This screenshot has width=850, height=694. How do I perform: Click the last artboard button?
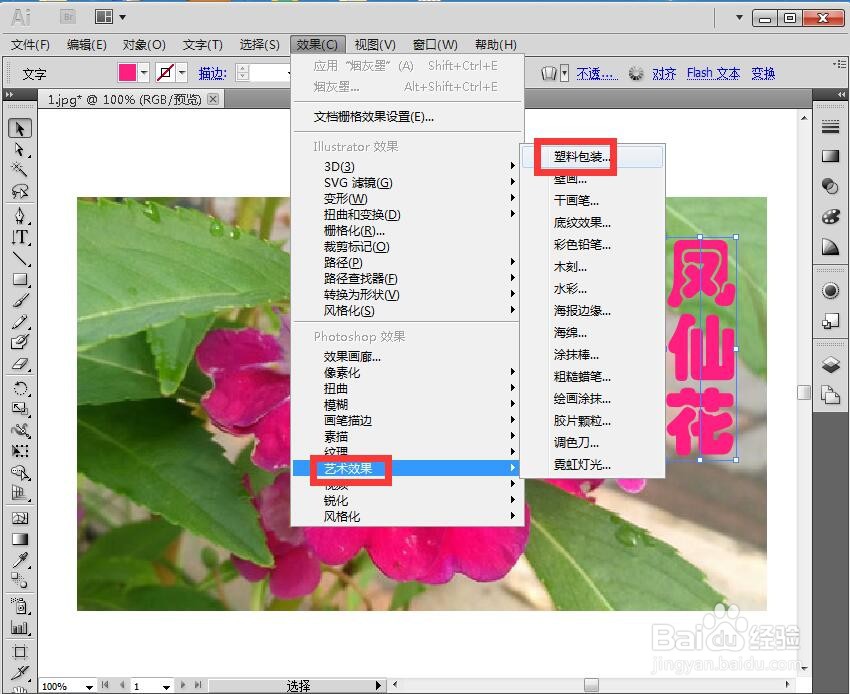click(x=198, y=685)
